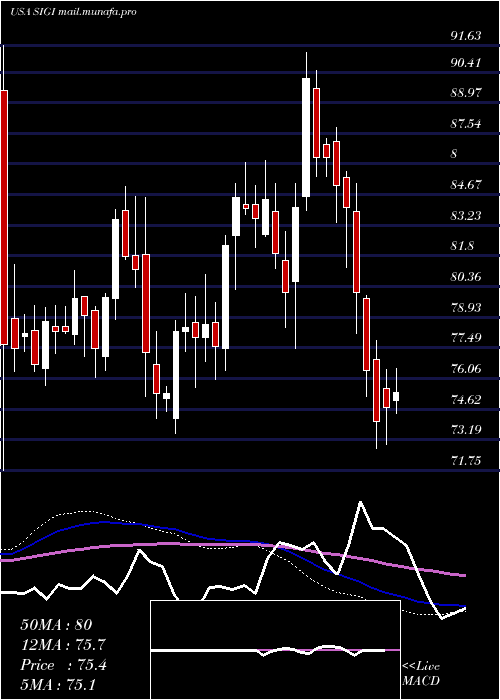Click the 'Price : 75.4' legend value
500x700 pixels.
coord(63,665)
